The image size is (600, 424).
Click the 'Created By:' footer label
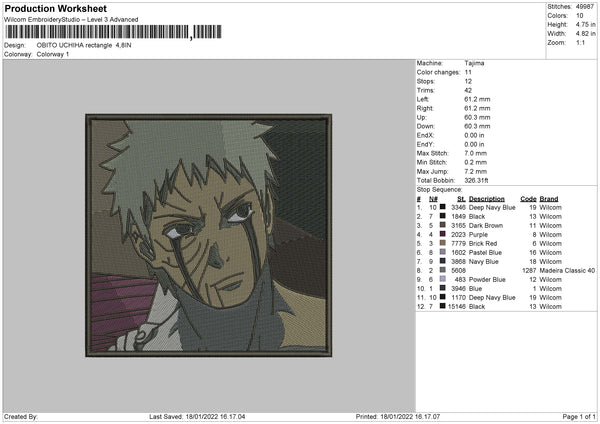pyautogui.click(x=21, y=417)
